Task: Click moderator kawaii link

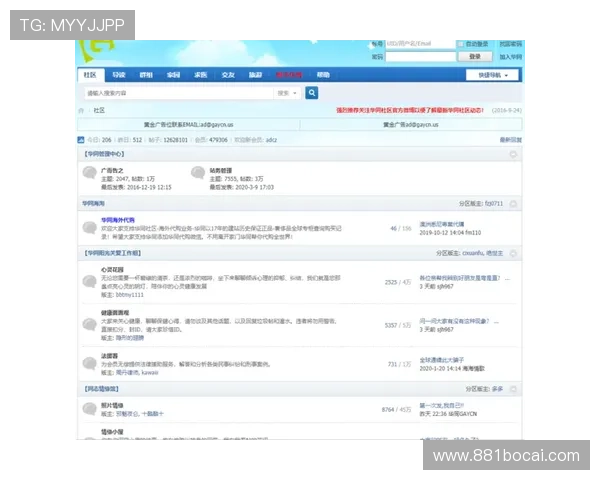Action: tap(150, 372)
